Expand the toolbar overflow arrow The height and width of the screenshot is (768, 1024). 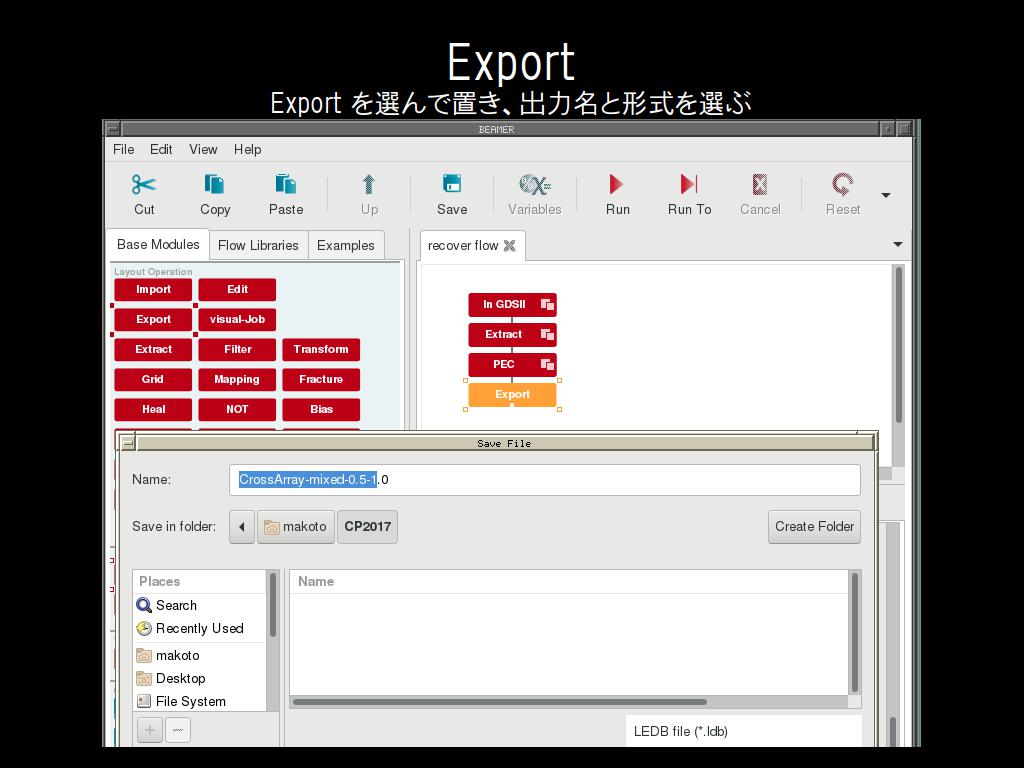(x=886, y=195)
